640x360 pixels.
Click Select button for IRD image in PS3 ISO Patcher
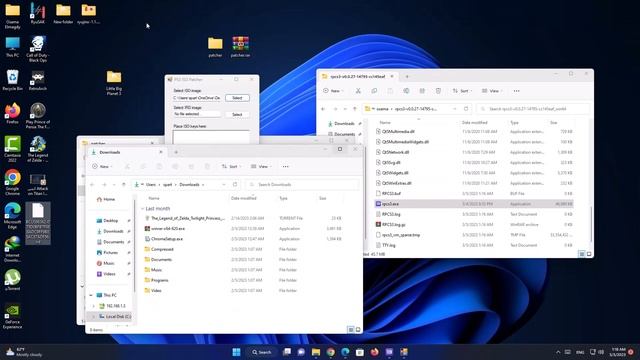(x=237, y=114)
